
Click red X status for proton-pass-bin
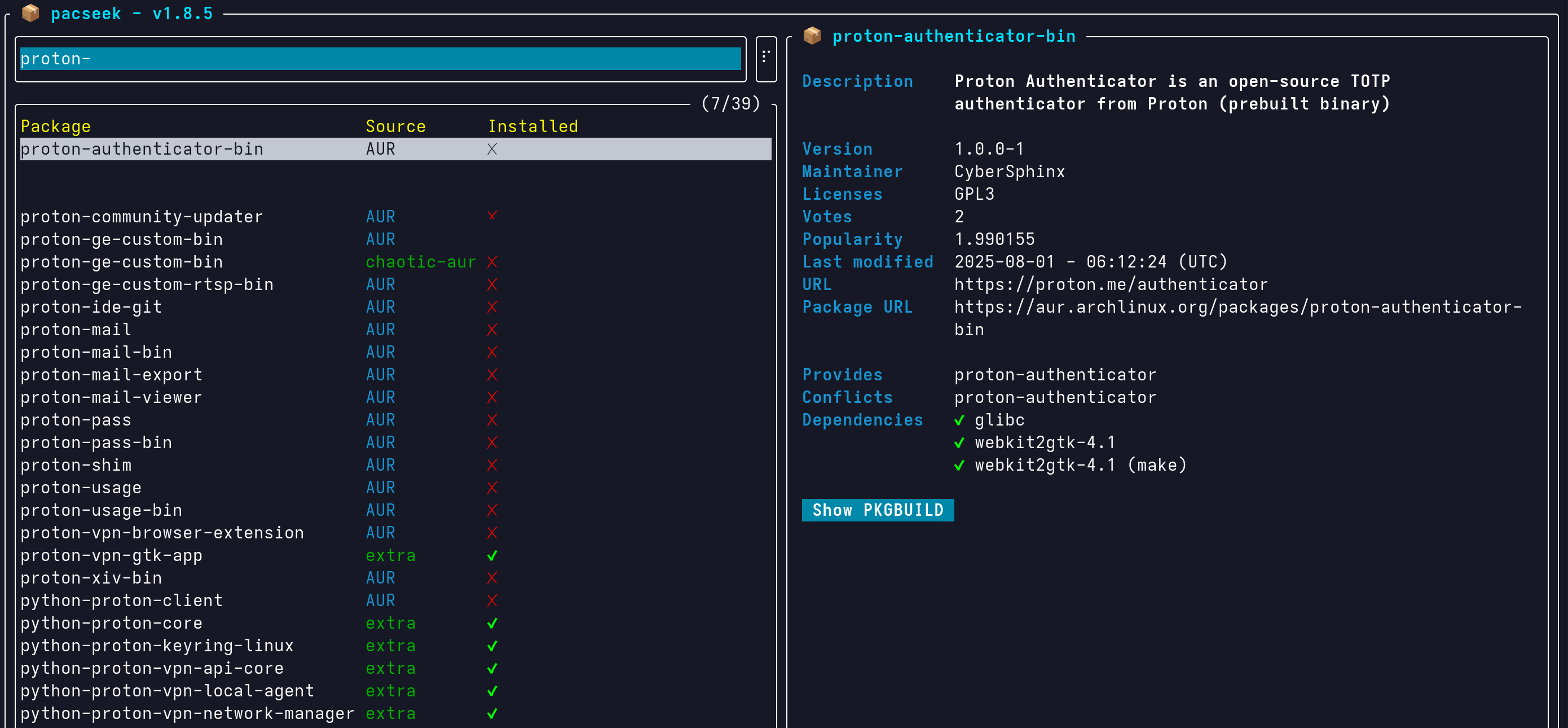(492, 443)
